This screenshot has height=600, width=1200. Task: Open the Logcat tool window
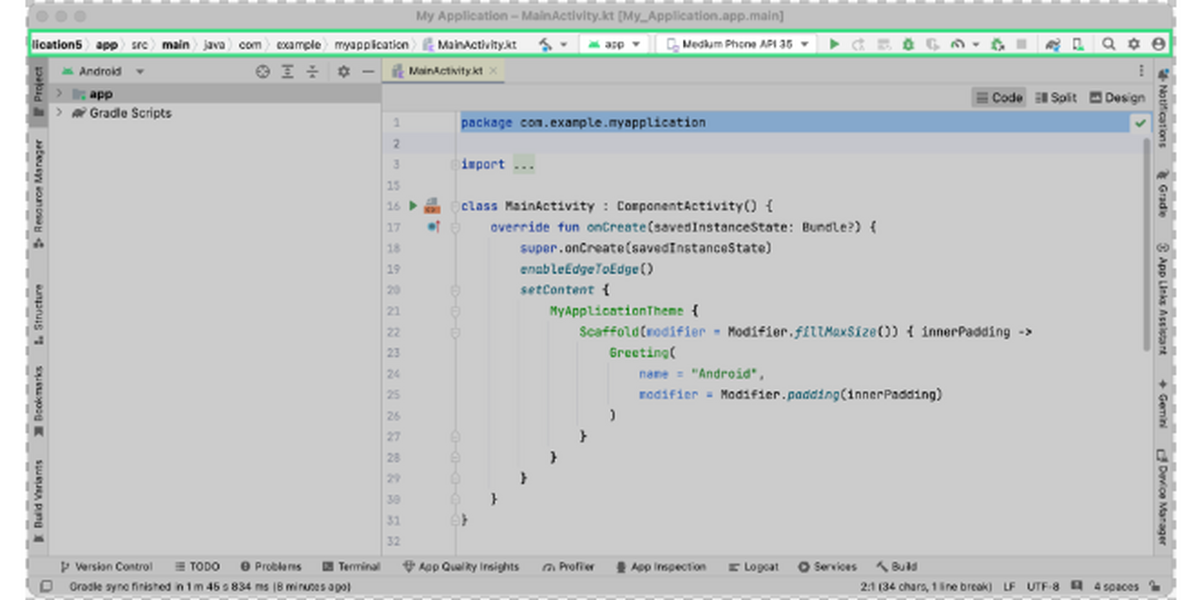(752, 567)
